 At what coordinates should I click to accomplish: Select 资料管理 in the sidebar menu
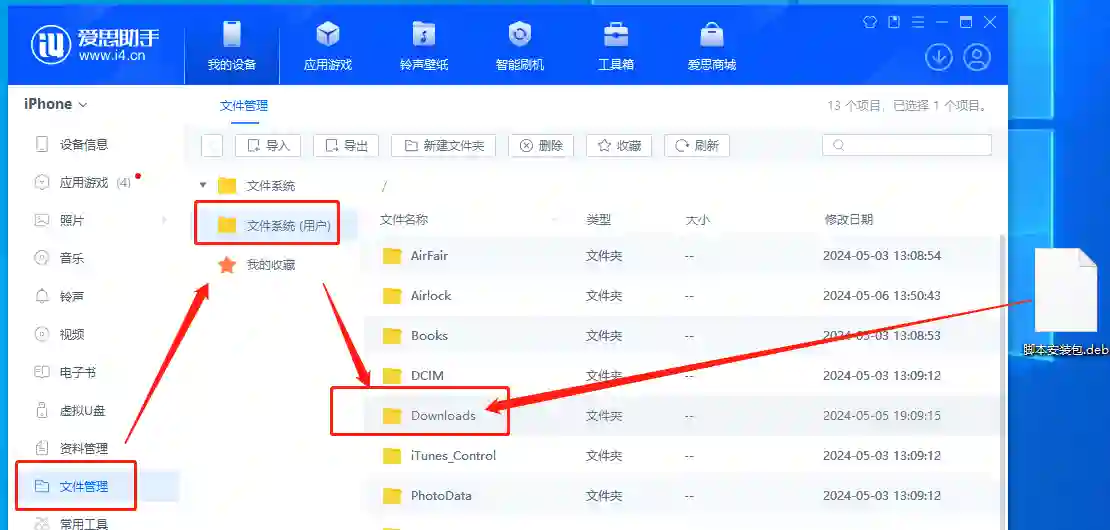pos(83,448)
